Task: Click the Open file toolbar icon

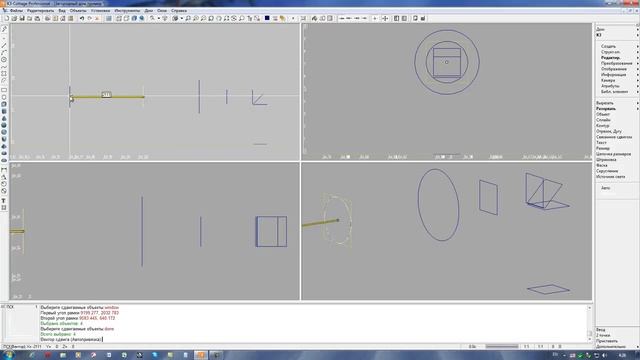Action: 14,18
